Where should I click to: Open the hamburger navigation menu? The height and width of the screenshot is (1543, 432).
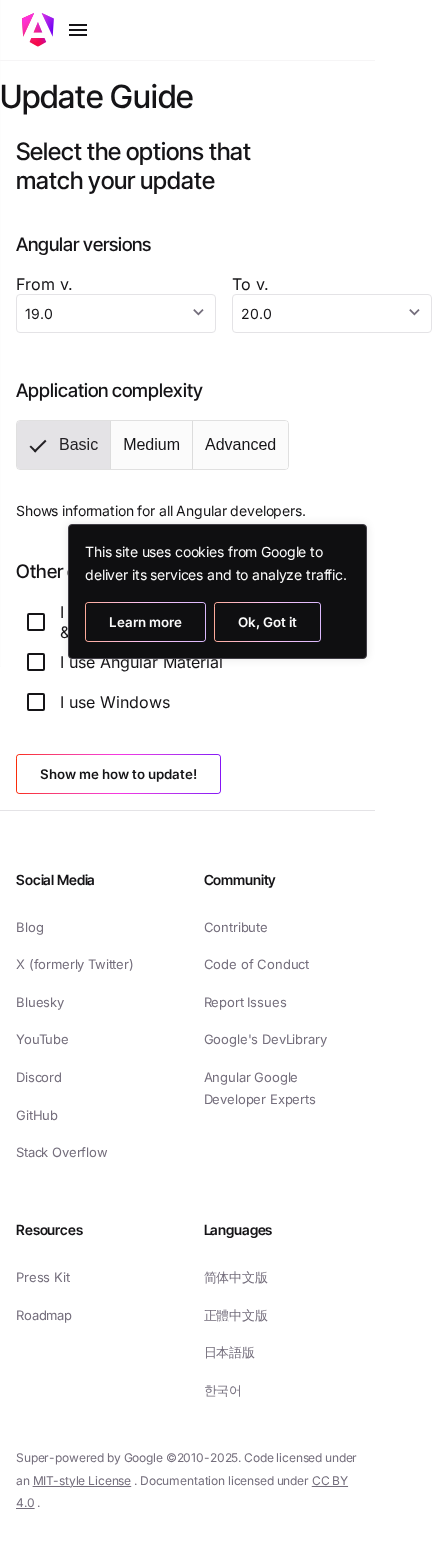pos(78,30)
